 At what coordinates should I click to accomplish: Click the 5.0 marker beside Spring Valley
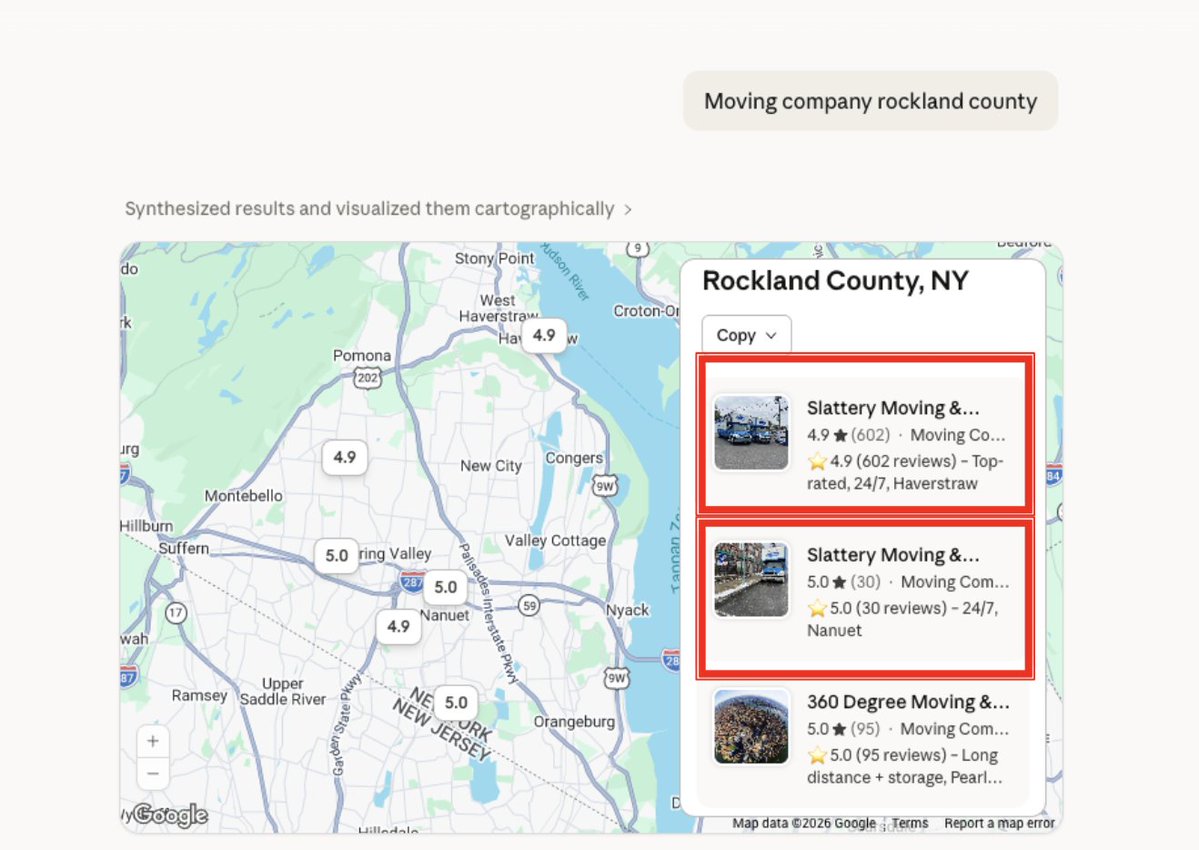click(336, 555)
